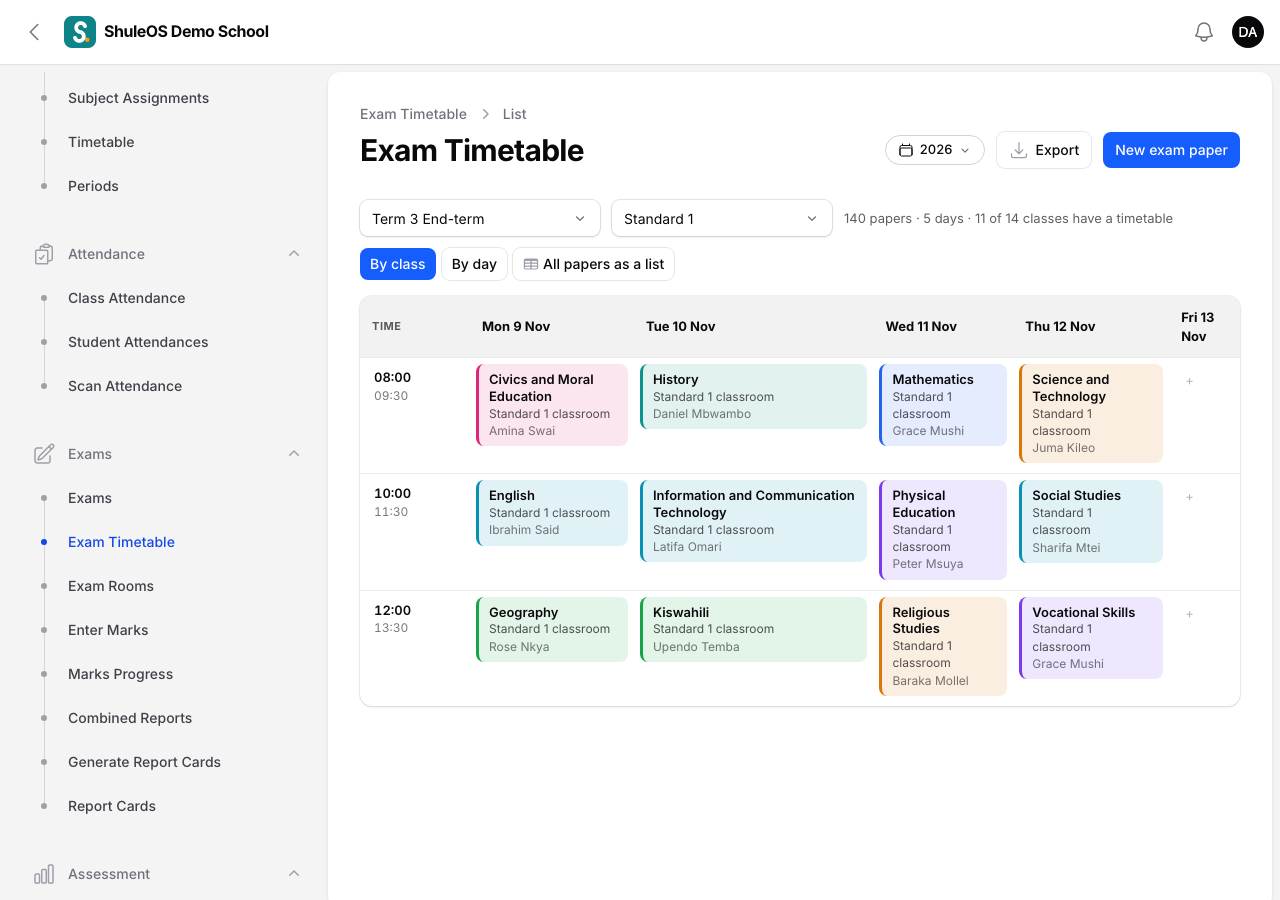
Task: Switch to By class view
Action: (x=398, y=264)
